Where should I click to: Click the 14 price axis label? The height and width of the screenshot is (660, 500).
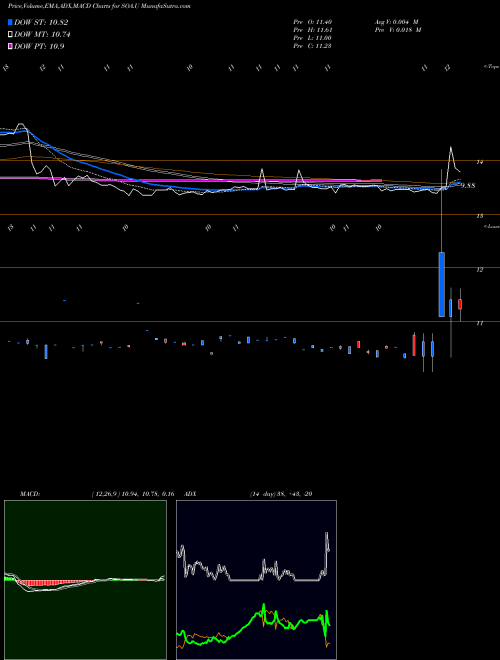[x=479, y=162]
